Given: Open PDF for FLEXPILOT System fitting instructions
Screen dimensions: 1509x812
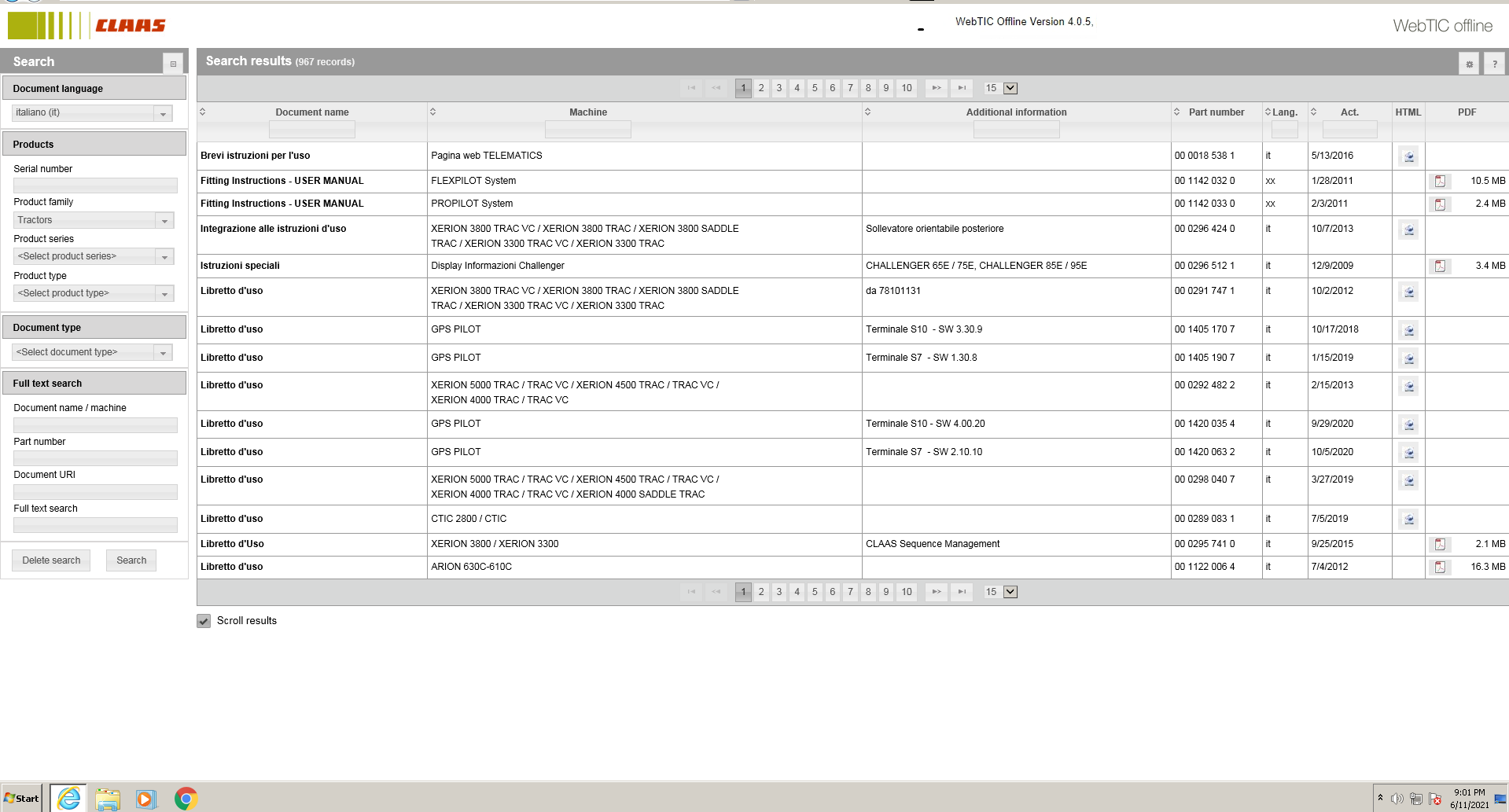Looking at the screenshot, I should [1440, 181].
